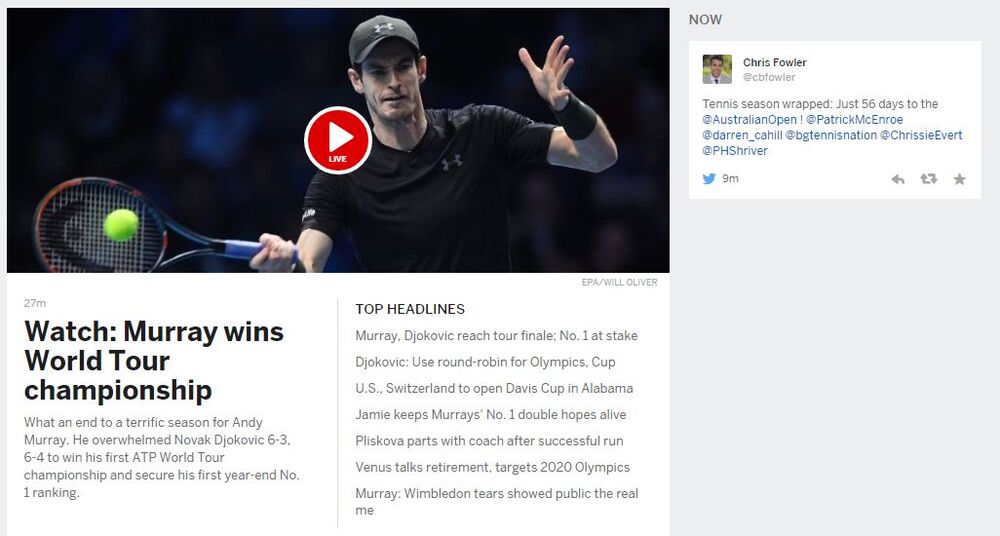
Task: Open 'Venus talks retirement' headline
Action: click(492, 467)
